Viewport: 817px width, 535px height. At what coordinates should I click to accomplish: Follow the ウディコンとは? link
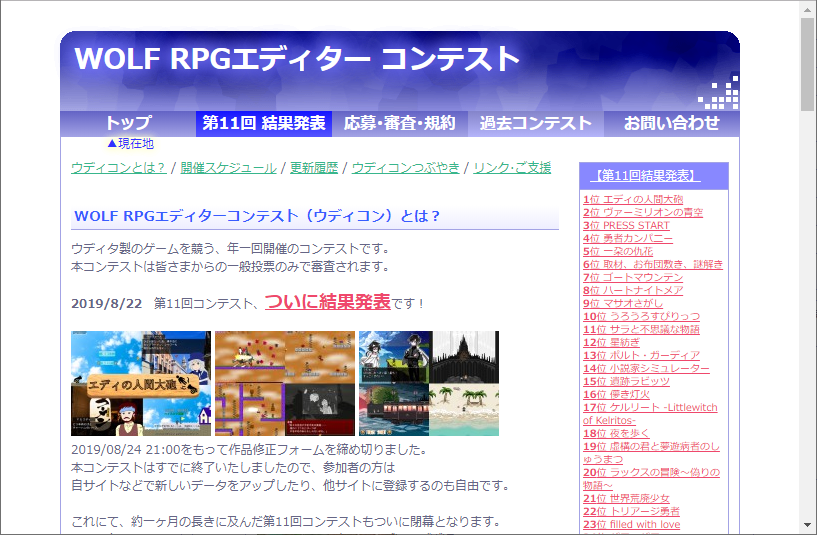pos(119,168)
